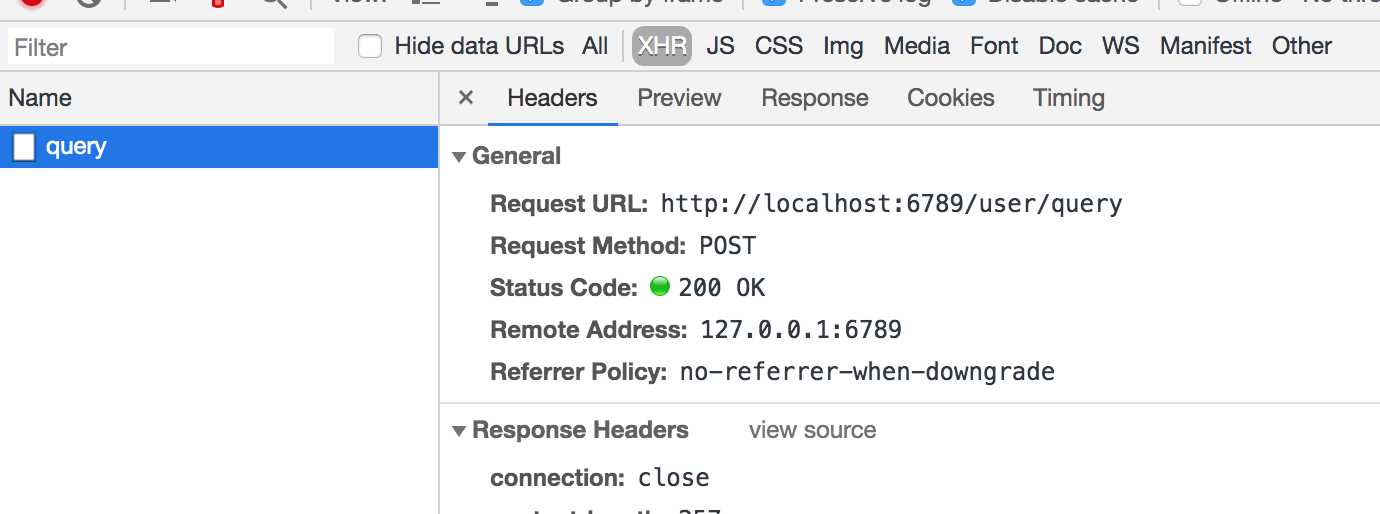Open the Response tab

click(815, 98)
